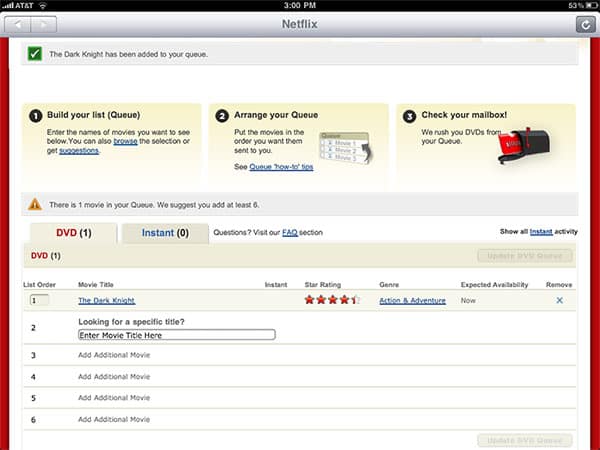The width and height of the screenshot is (600, 450).
Task: Open the suggestions link
Action: pos(79,150)
